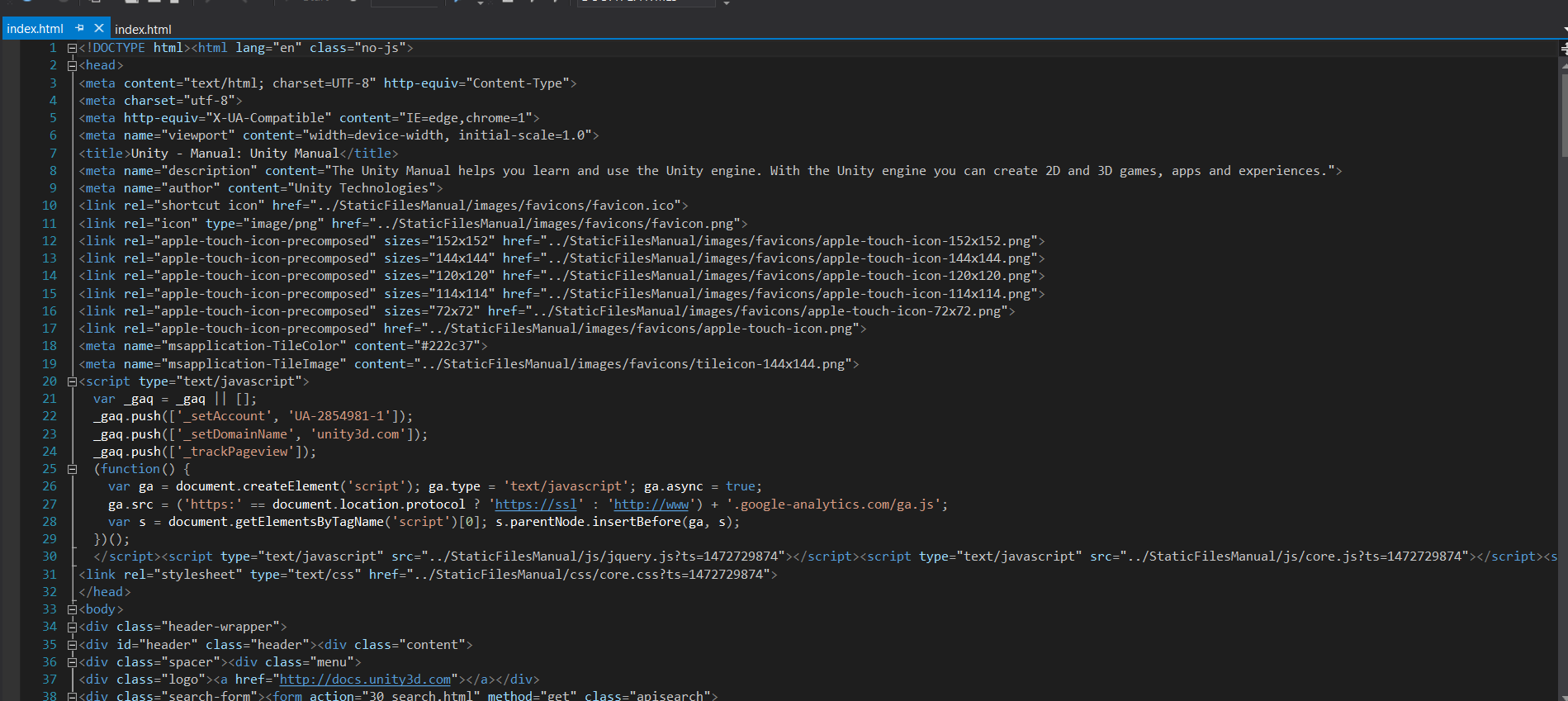Screen dimensions: 1568x701
Task: Click the 'msapplication-TileColor' name value
Action: coord(253,346)
